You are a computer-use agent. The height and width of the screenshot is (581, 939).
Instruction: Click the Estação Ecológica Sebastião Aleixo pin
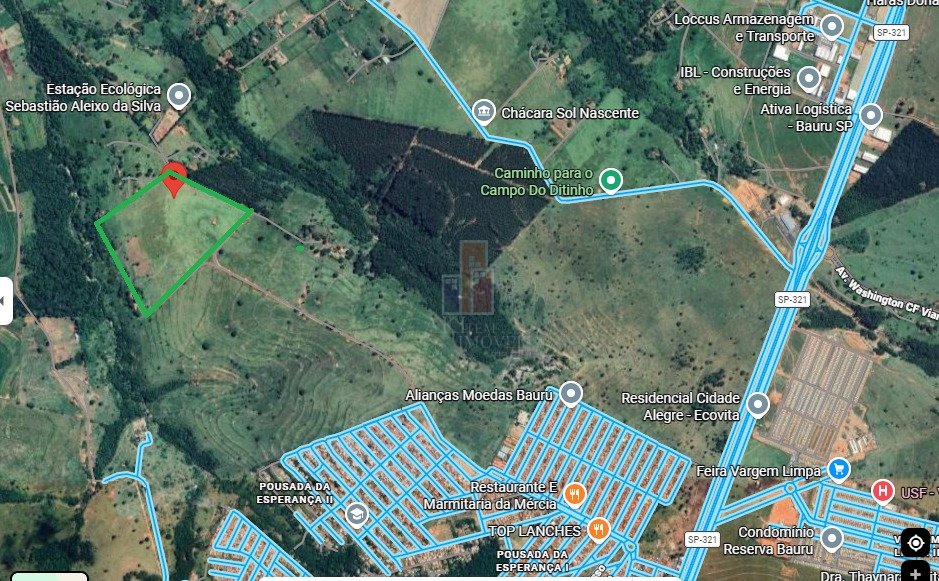coord(178,96)
